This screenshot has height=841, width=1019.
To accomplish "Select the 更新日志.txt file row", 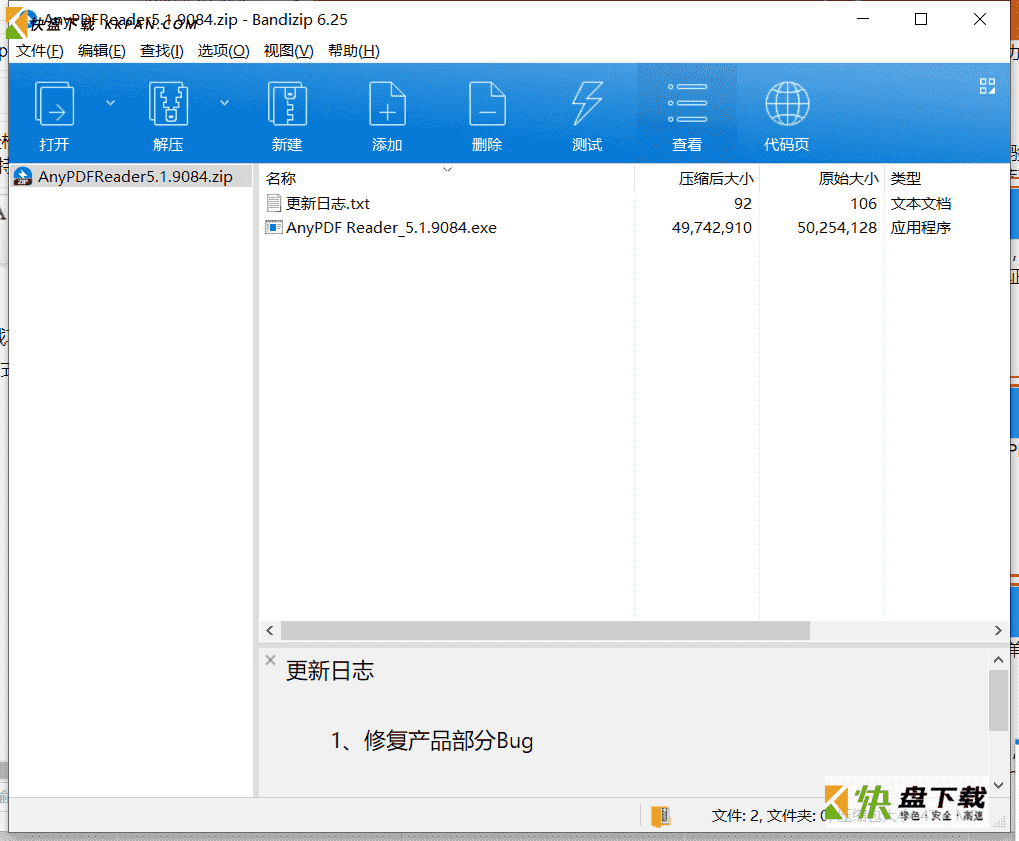I will coord(634,203).
